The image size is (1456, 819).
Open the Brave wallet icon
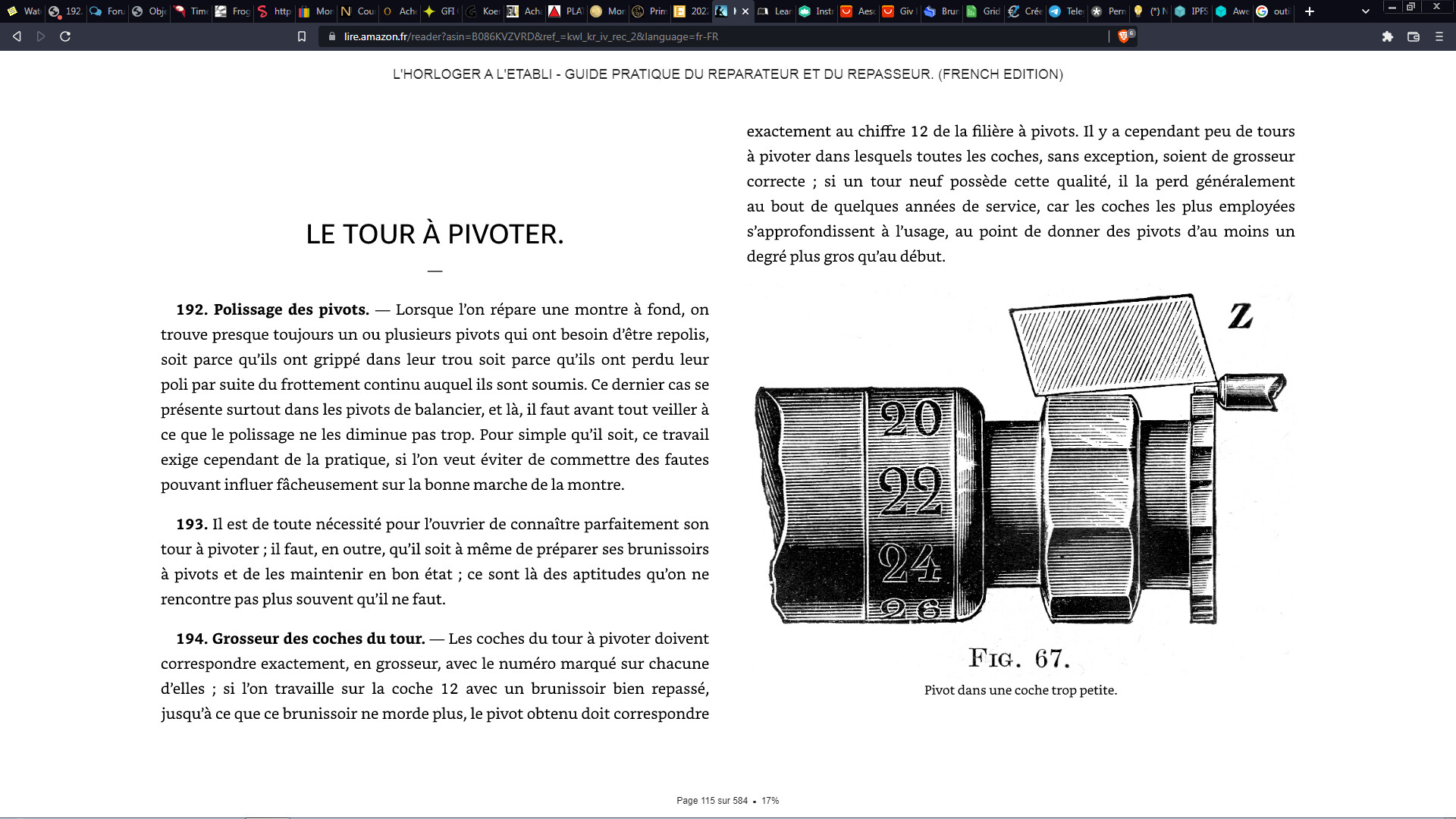[1414, 36]
